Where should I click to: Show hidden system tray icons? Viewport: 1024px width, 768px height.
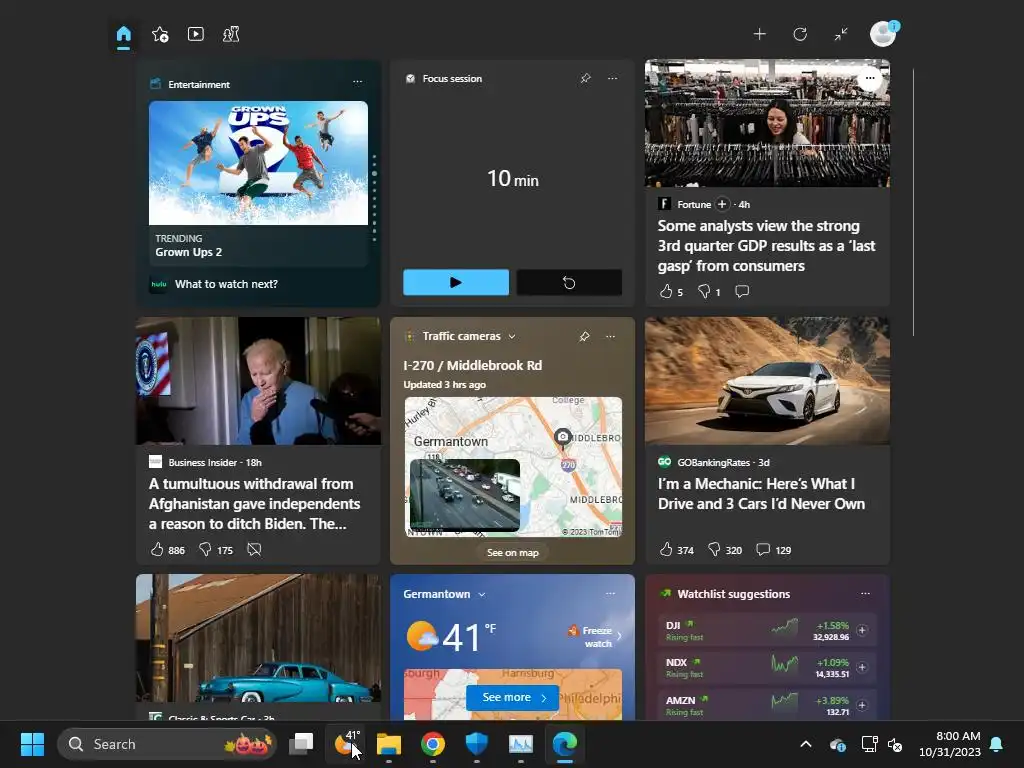806,744
